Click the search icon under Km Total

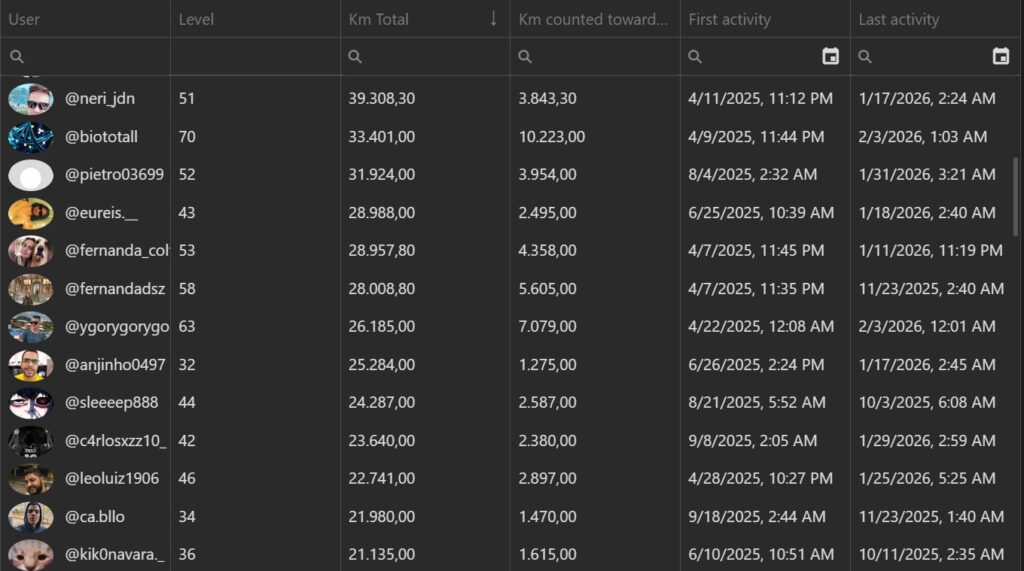[355, 57]
